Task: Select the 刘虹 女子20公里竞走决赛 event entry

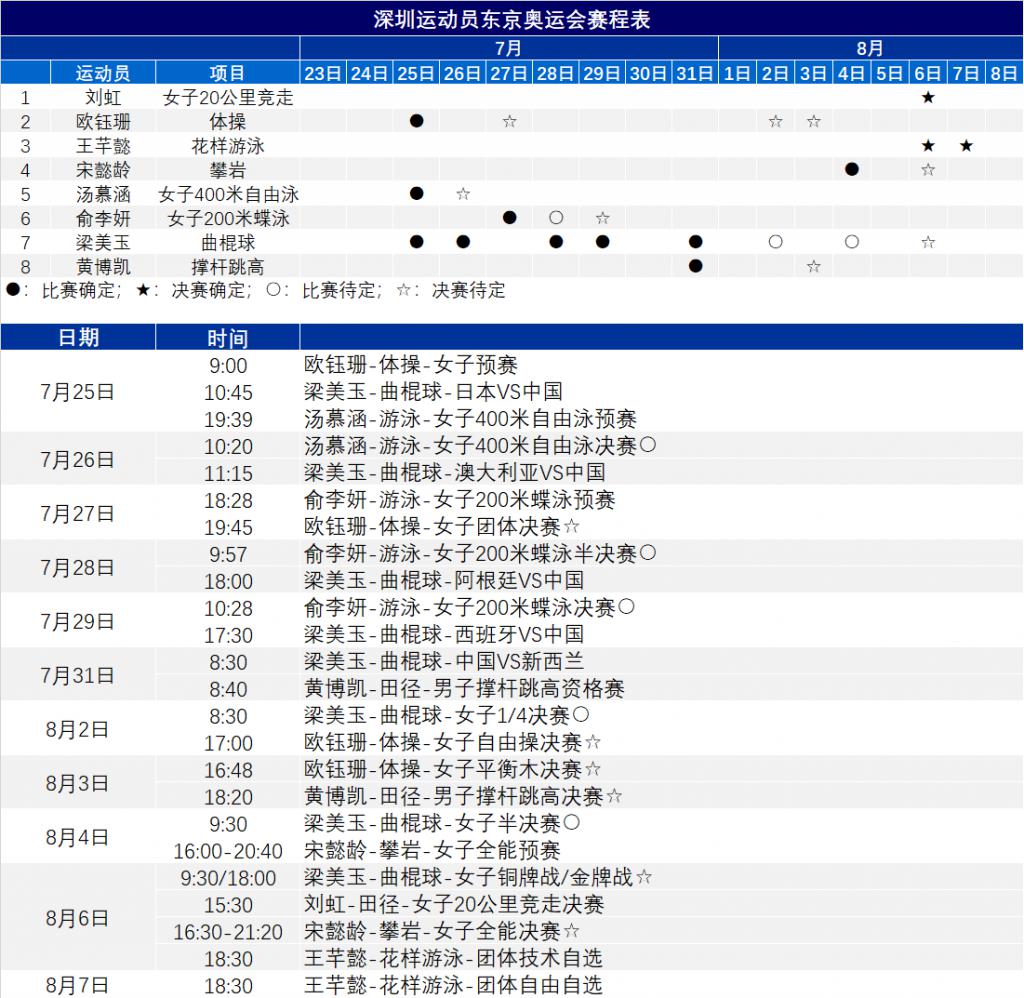Action: [454, 904]
